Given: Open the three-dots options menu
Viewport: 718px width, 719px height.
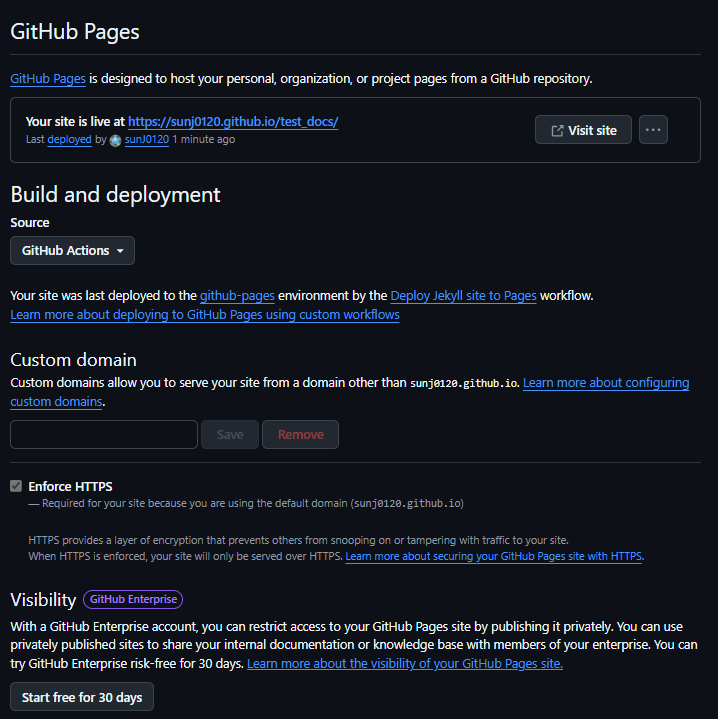Looking at the screenshot, I should 653,130.
